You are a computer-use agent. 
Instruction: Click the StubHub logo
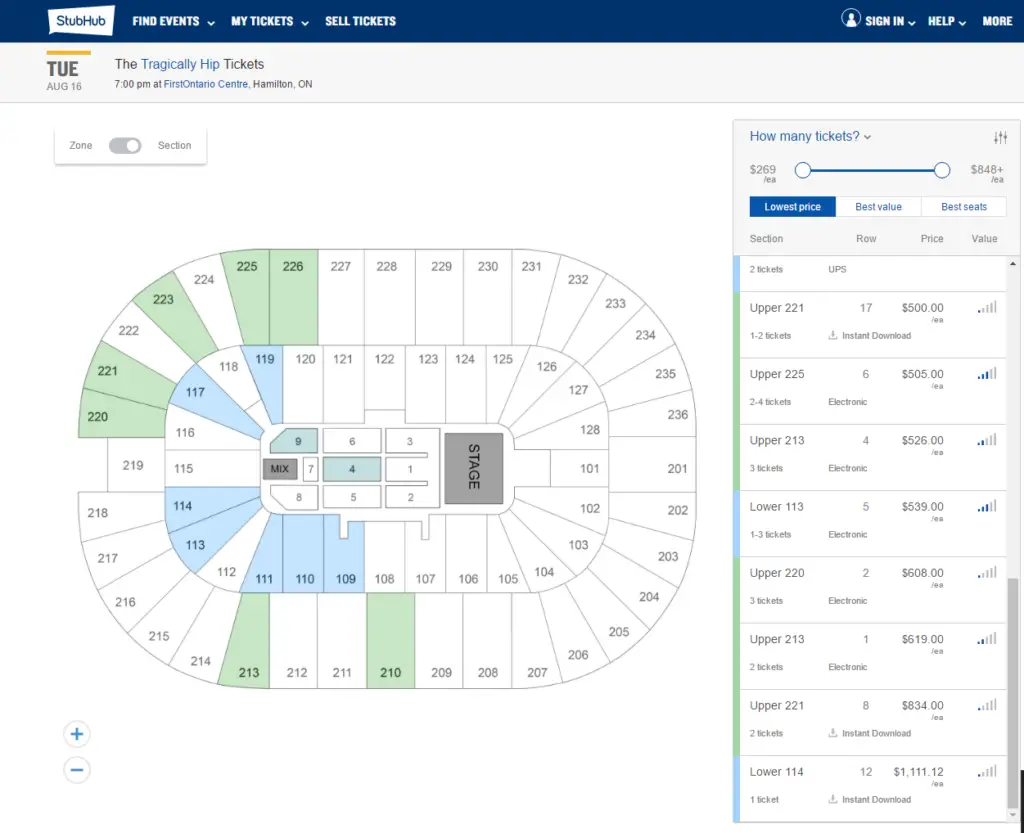click(x=81, y=20)
